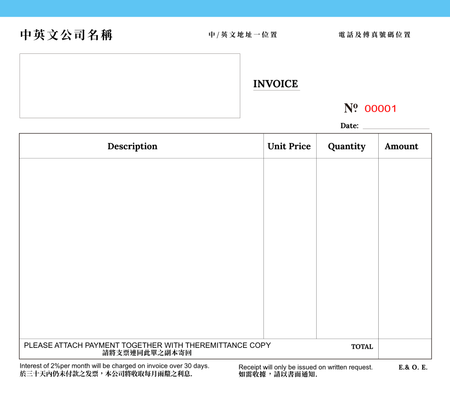Click inside the Quantity column body
This screenshot has width=450, height=398.
347,248
